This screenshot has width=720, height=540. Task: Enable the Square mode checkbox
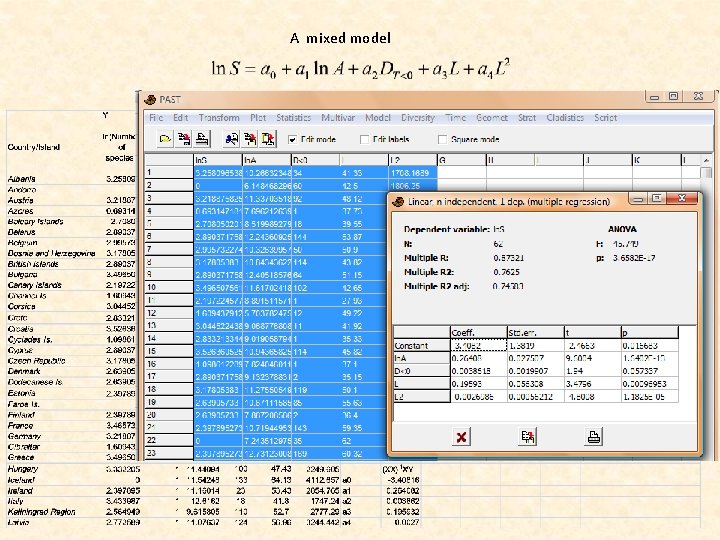point(443,139)
